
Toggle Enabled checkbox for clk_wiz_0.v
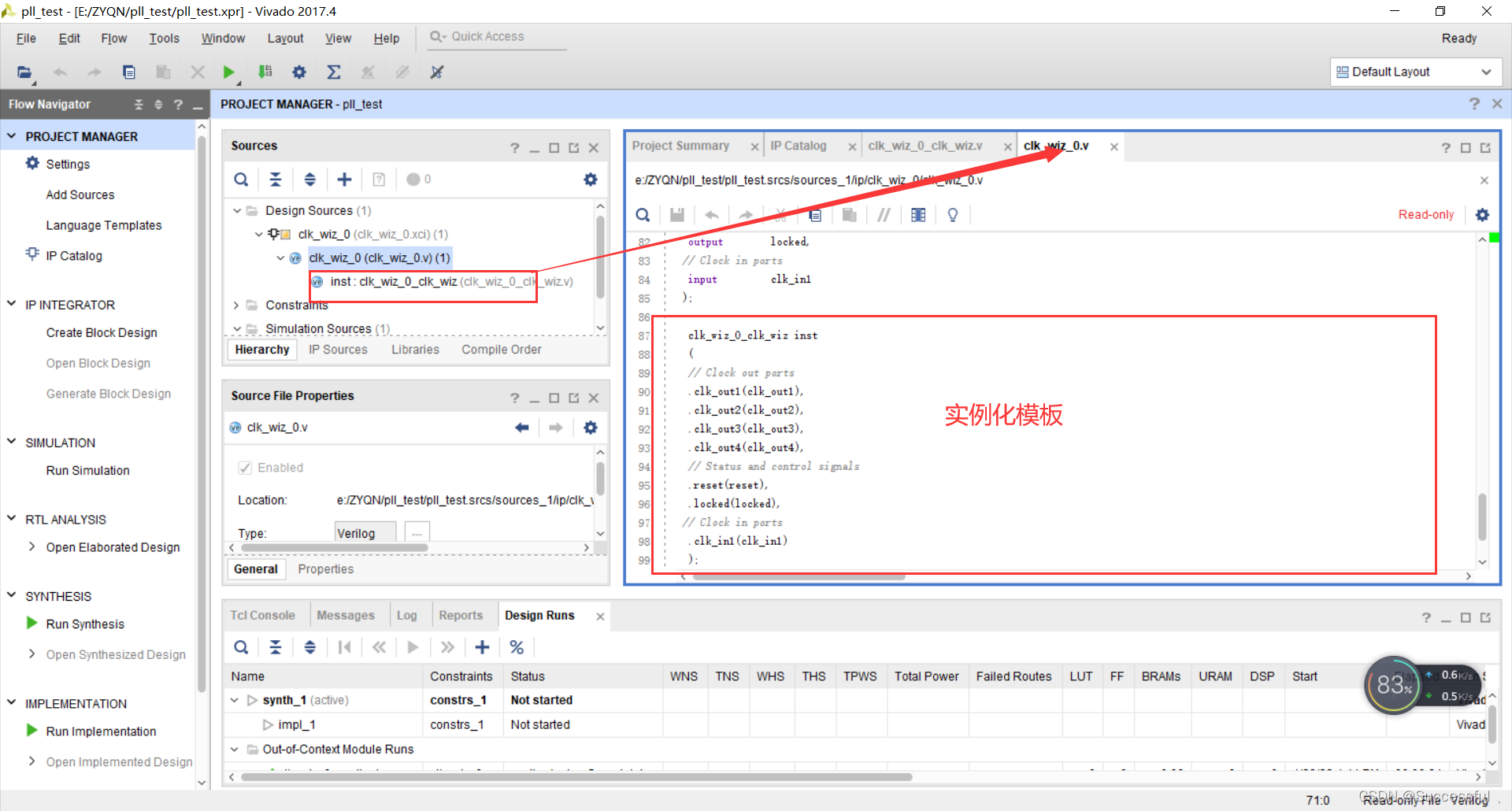(x=245, y=468)
